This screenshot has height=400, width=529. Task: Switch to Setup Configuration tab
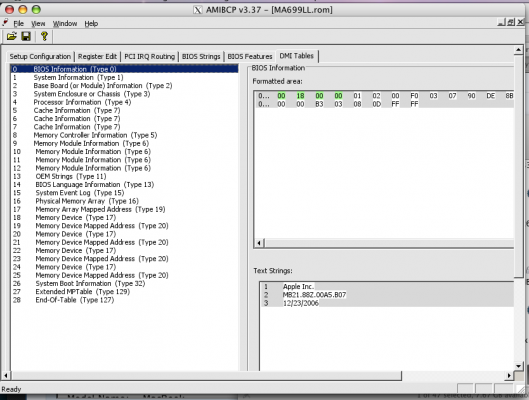click(40, 56)
